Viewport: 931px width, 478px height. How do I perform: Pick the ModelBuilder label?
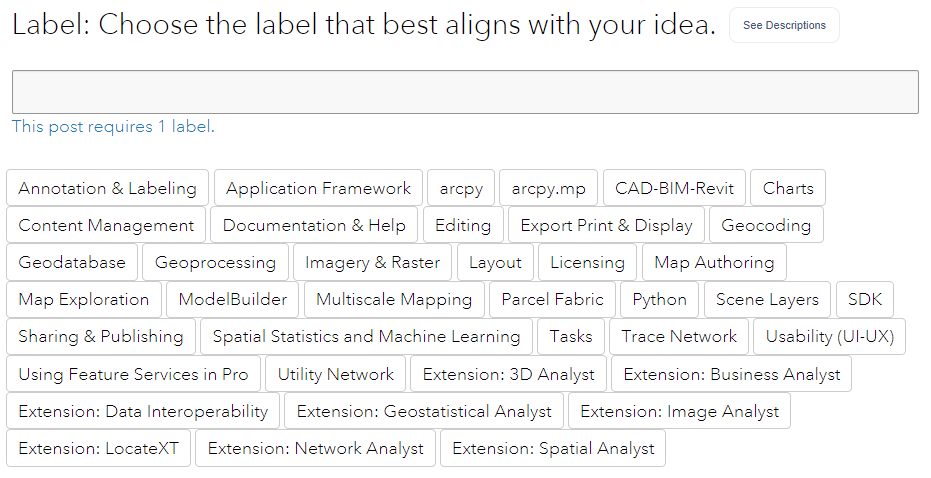(x=232, y=299)
